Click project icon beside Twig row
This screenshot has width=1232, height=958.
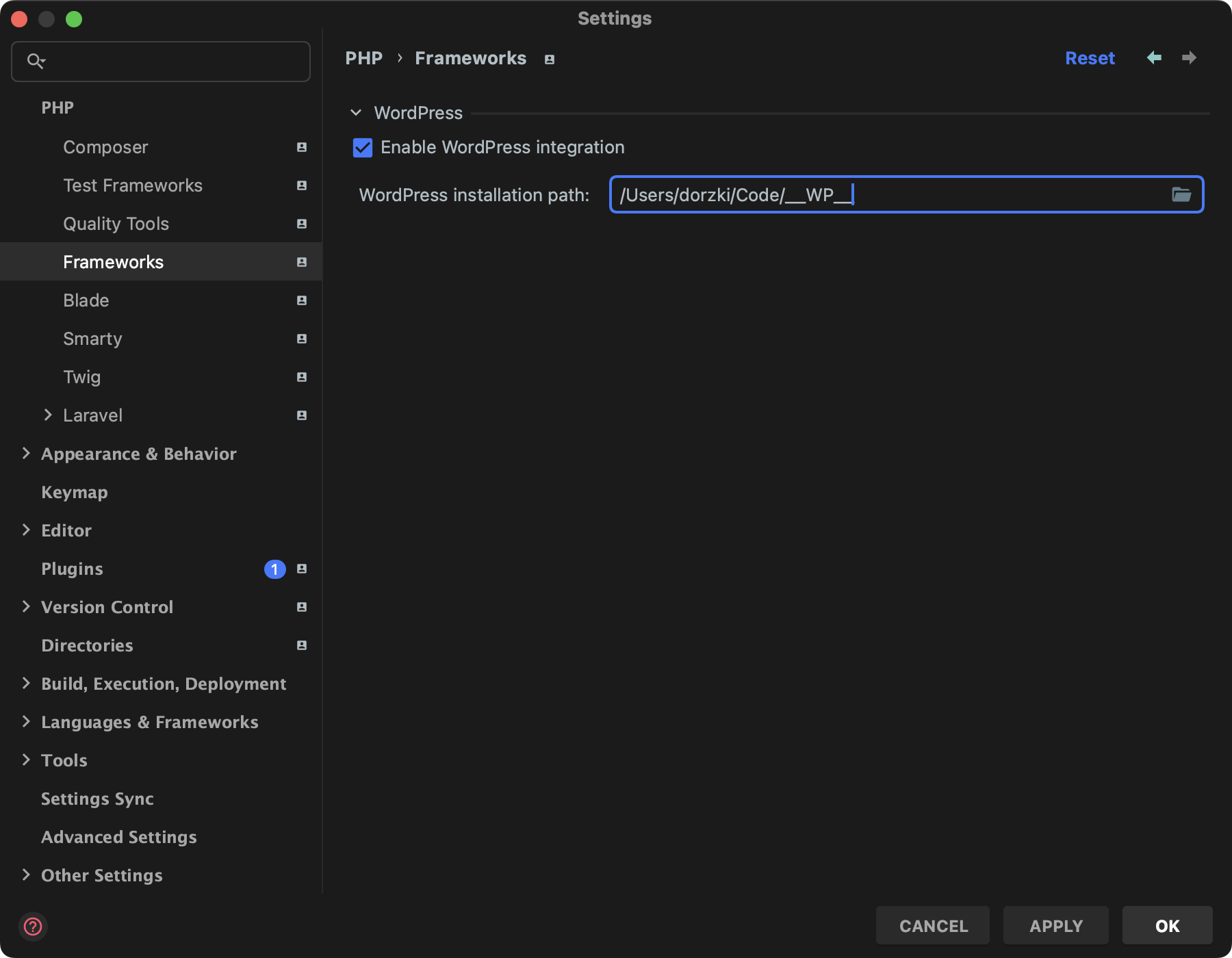click(302, 377)
